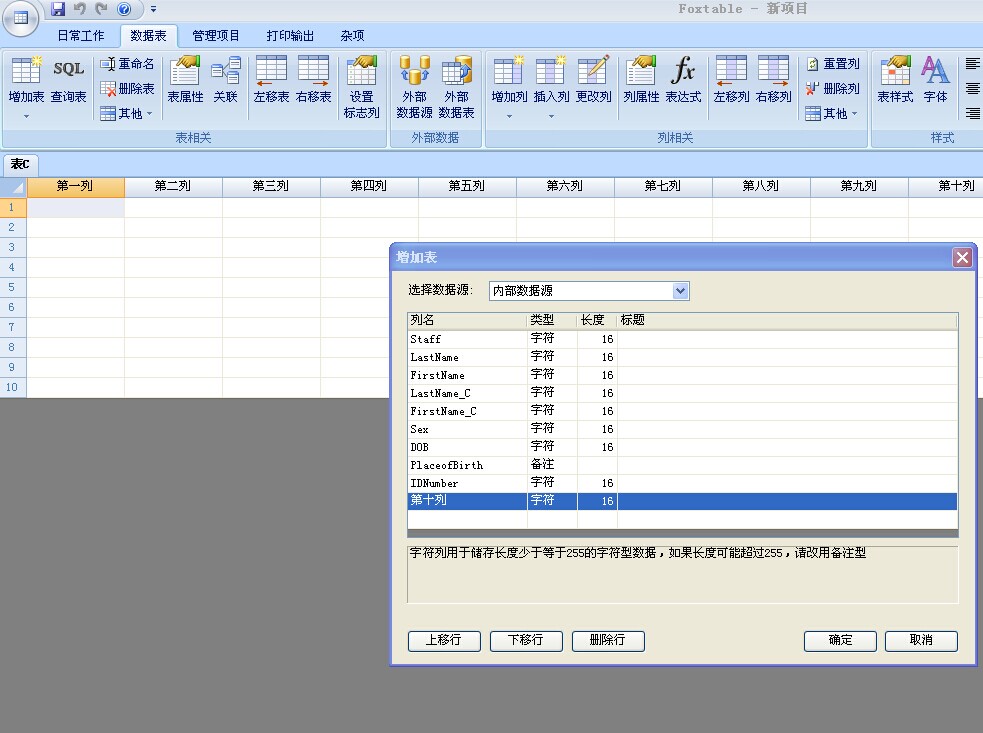The image size is (983, 733).
Task: Choose 重命名 in the table group
Action: [x=127, y=64]
